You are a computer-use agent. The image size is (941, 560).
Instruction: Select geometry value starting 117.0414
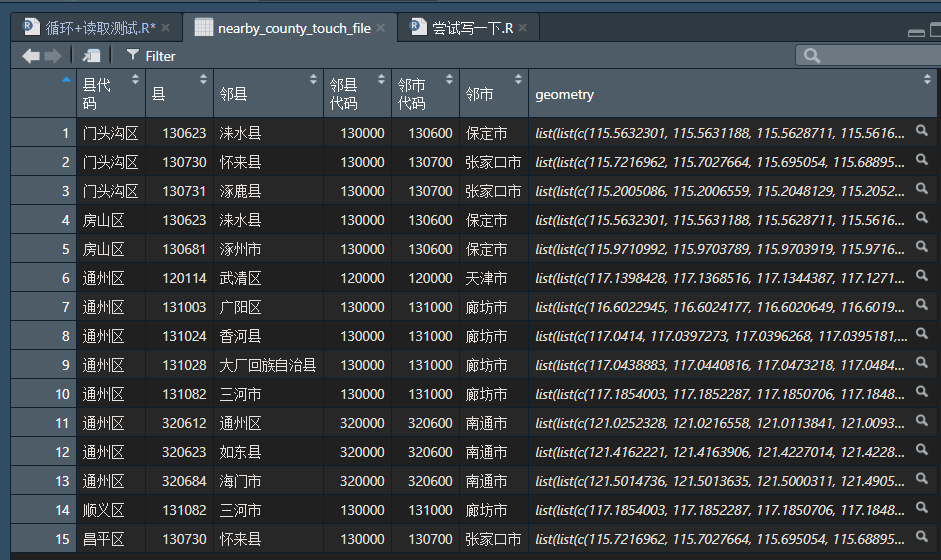point(721,336)
